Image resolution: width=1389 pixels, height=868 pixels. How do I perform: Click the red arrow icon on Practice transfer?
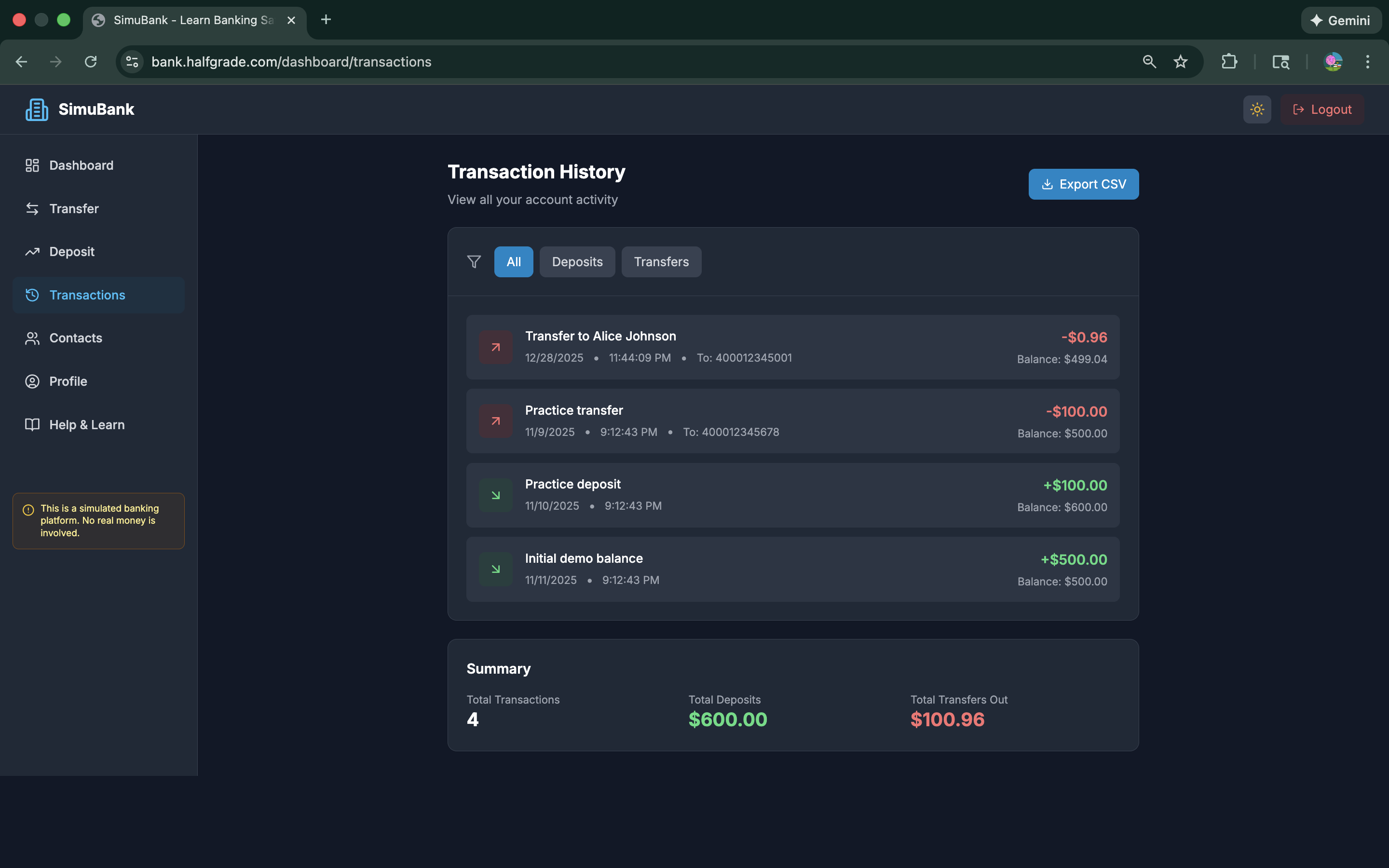[x=495, y=420]
